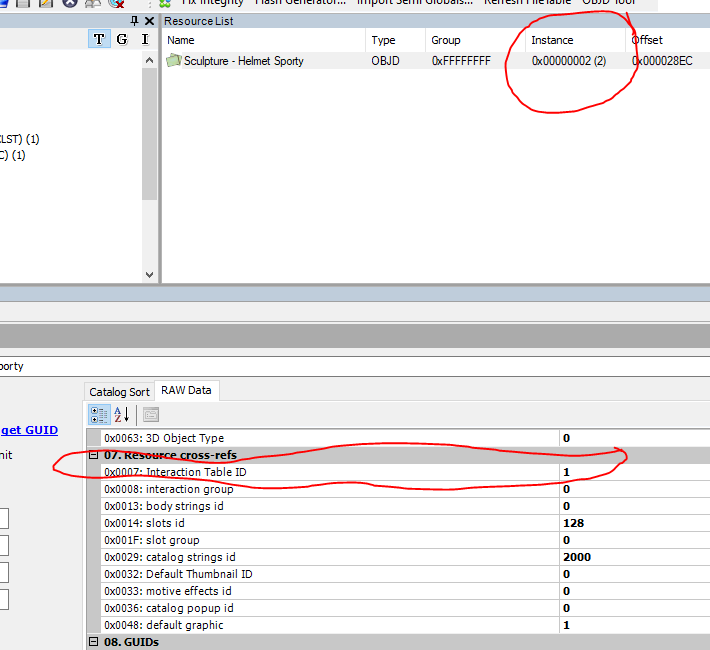Sort resources by the Instance column header
The width and height of the screenshot is (710, 650).
tap(552, 40)
